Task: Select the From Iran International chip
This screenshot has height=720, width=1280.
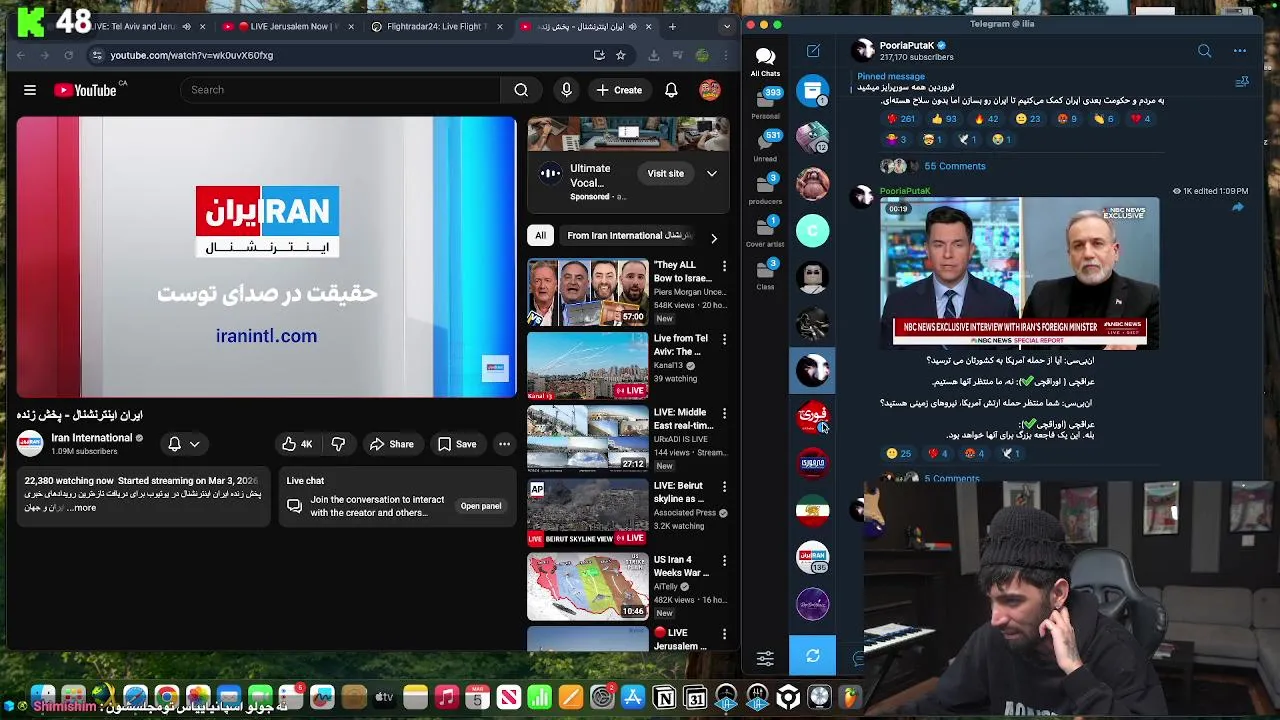Action: click(628, 236)
